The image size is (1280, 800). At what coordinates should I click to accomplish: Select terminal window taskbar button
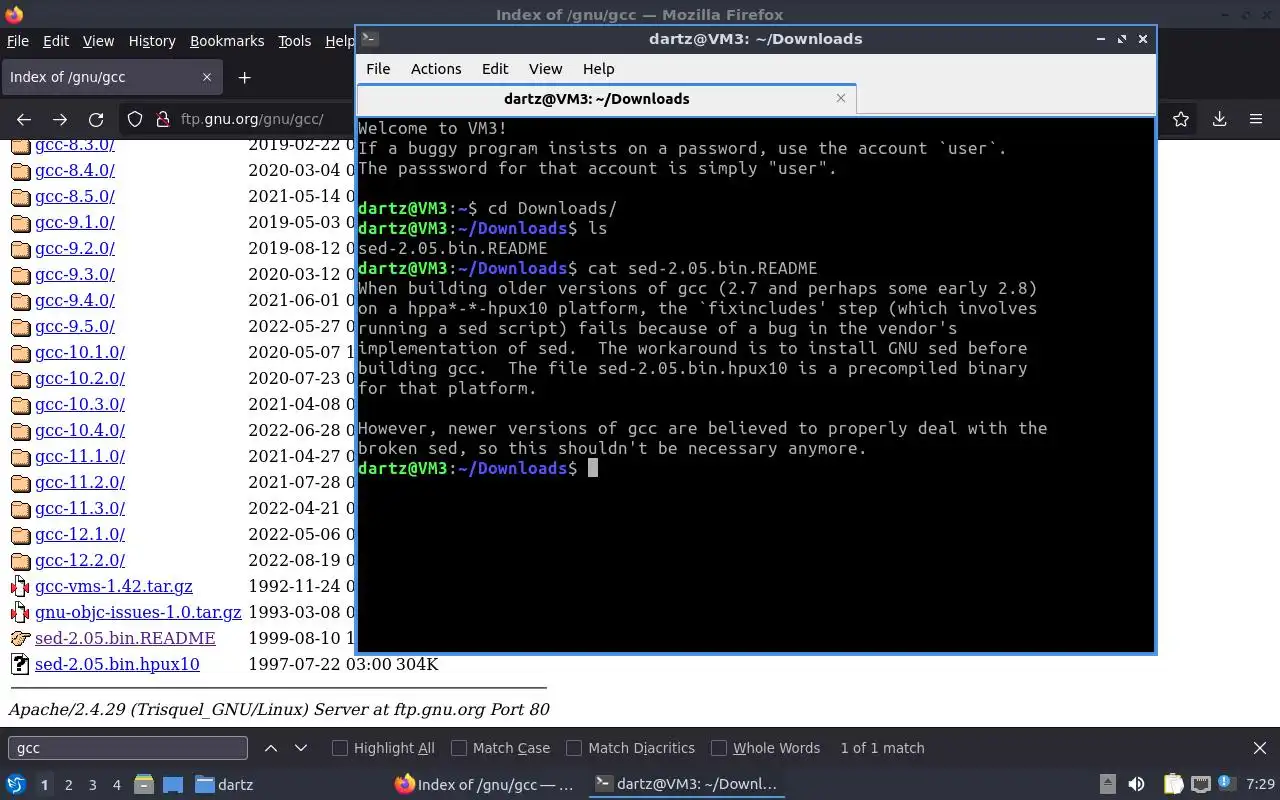(x=685, y=785)
